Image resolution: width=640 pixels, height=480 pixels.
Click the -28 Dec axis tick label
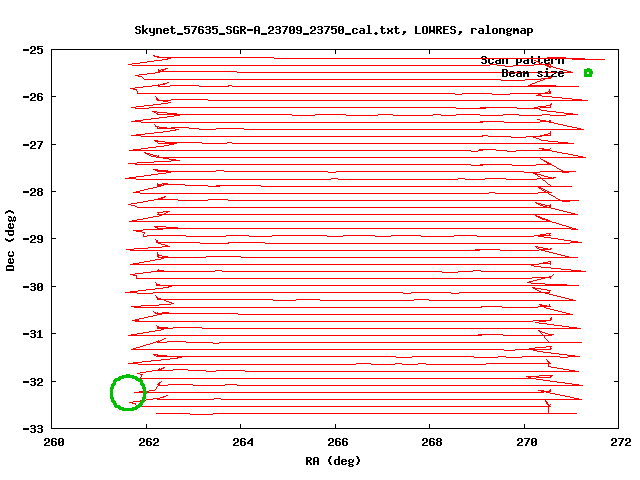pyautogui.click(x=33, y=192)
